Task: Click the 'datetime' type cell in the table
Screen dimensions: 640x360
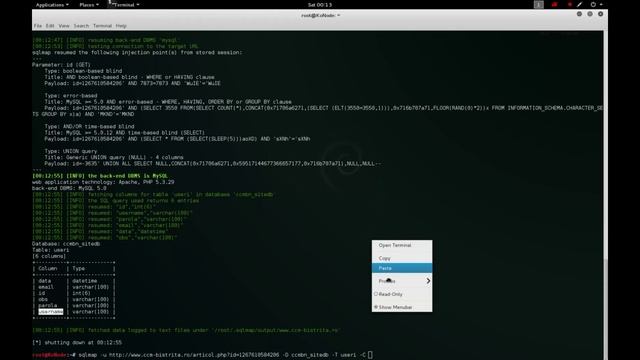Action: point(84,281)
